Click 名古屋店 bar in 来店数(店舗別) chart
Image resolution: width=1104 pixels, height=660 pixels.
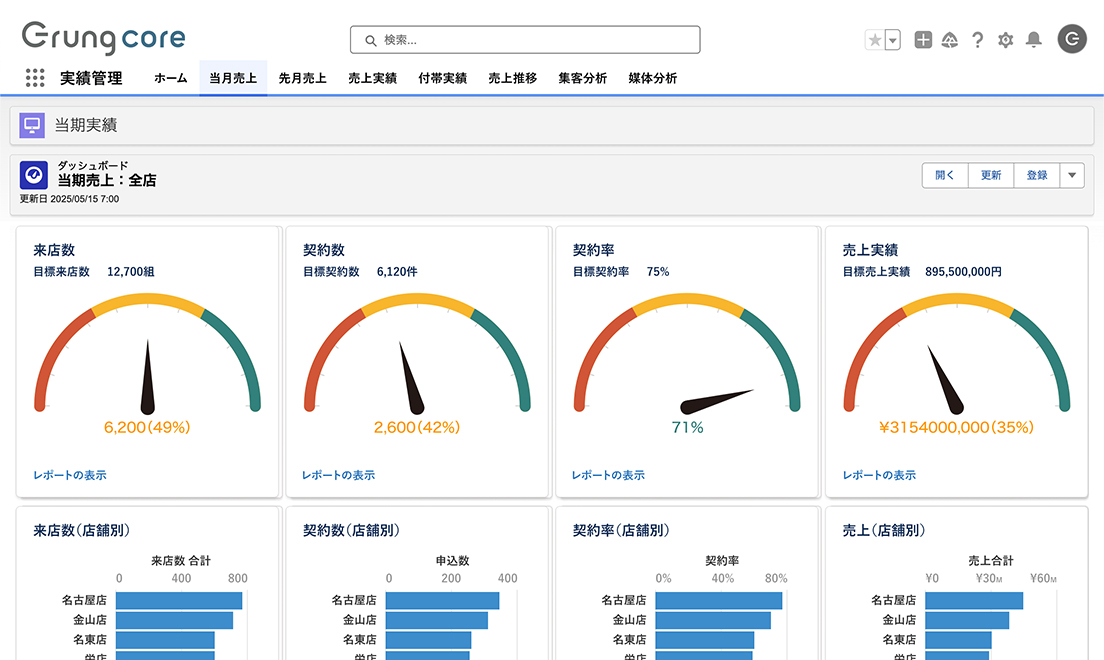pos(179,601)
